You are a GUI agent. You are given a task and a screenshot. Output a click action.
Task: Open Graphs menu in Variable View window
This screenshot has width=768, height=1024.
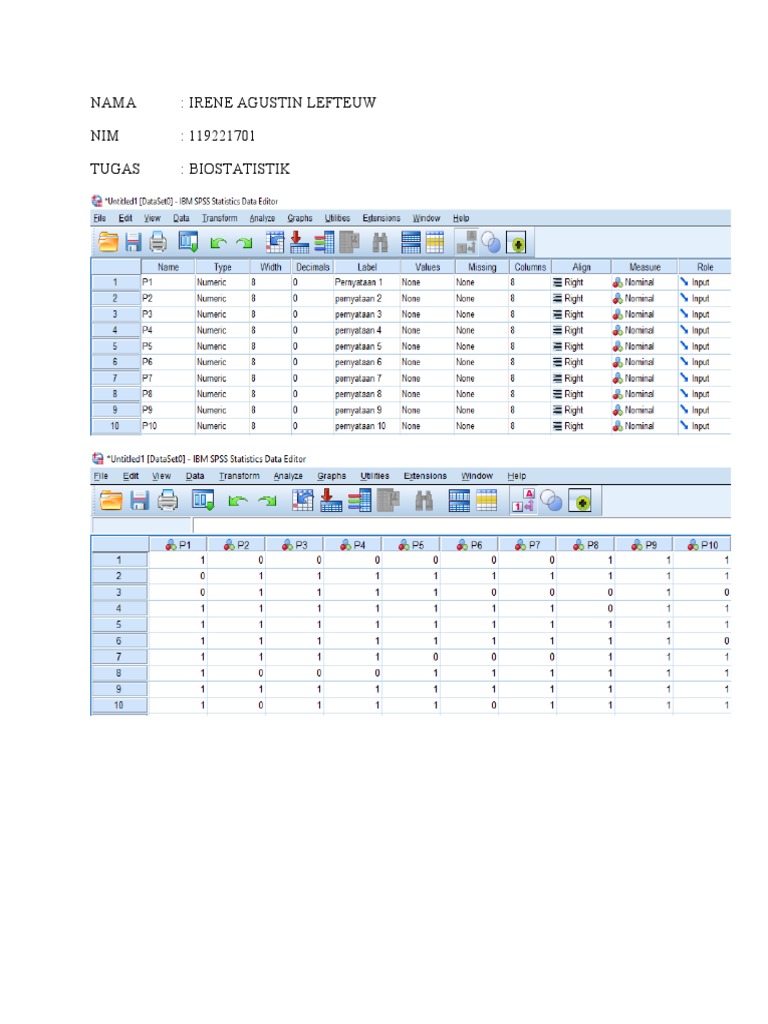300,218
